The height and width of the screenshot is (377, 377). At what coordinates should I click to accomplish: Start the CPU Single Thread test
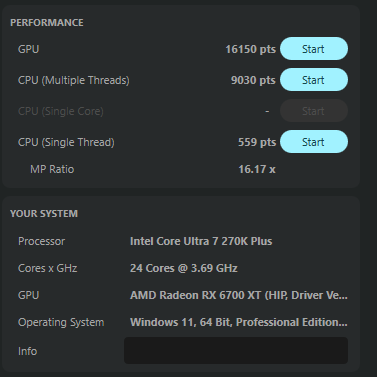coord(314,142)
